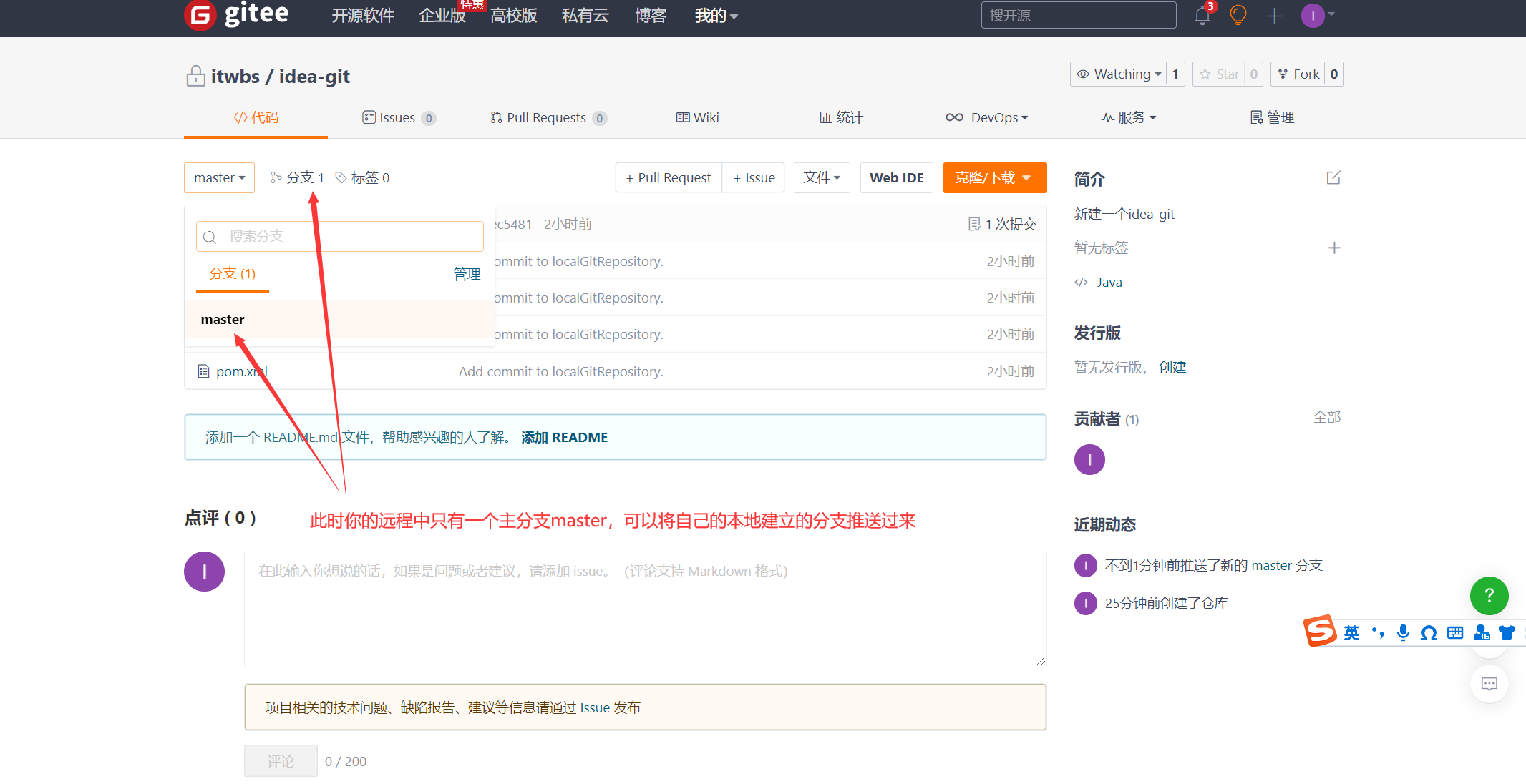
Task: Click the 标签 0 tags link
Action: tap(362, 177)
